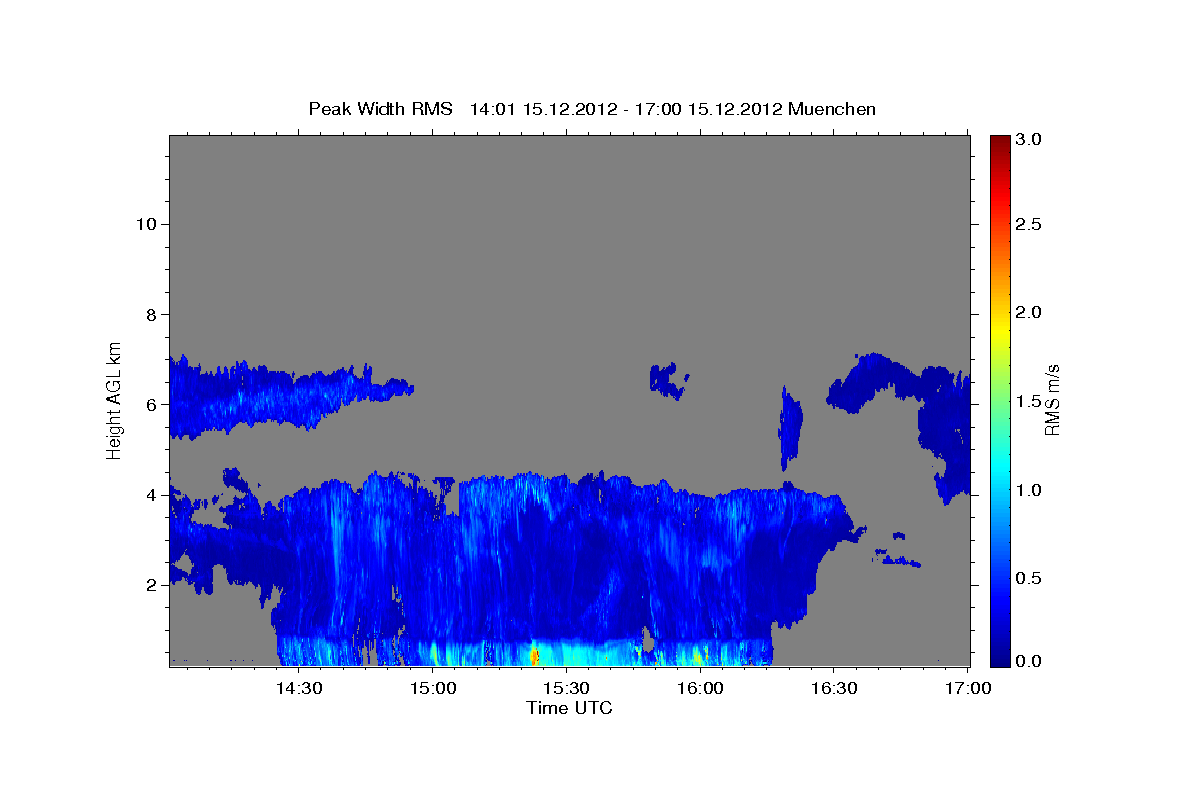1200x800 pixels.
Task: Click the orange high-RMS spot near 15:23
Action: [x=534, y=656]
